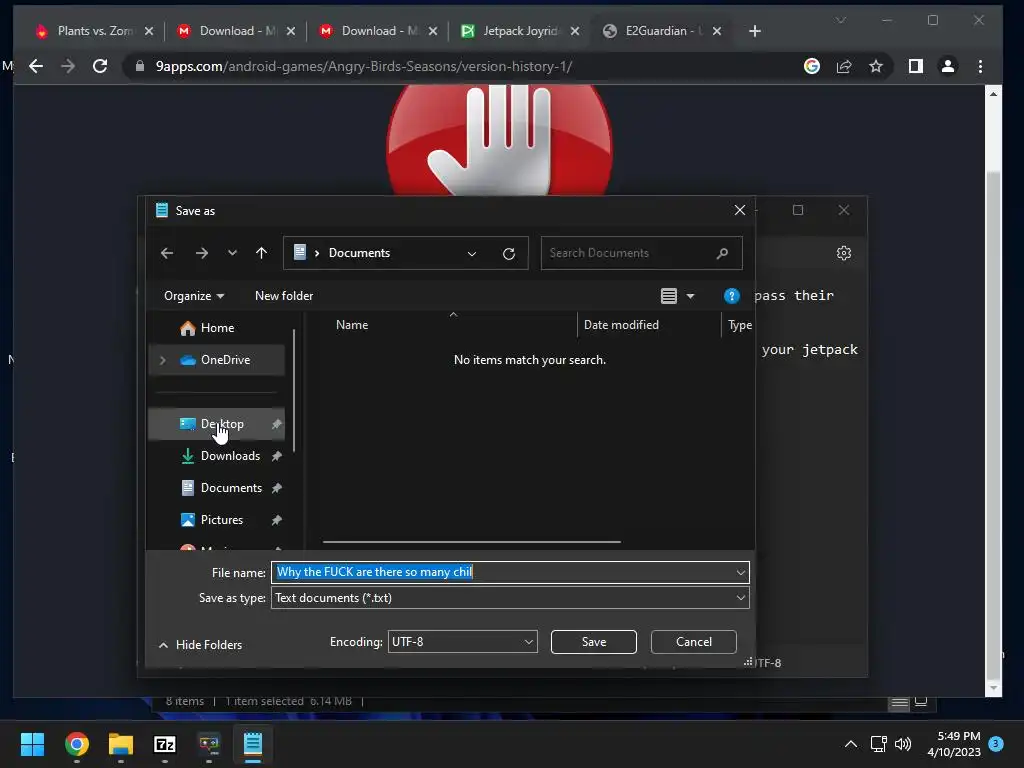Show hidden system tray icons

pyautogui.click(x=850, y=744)
